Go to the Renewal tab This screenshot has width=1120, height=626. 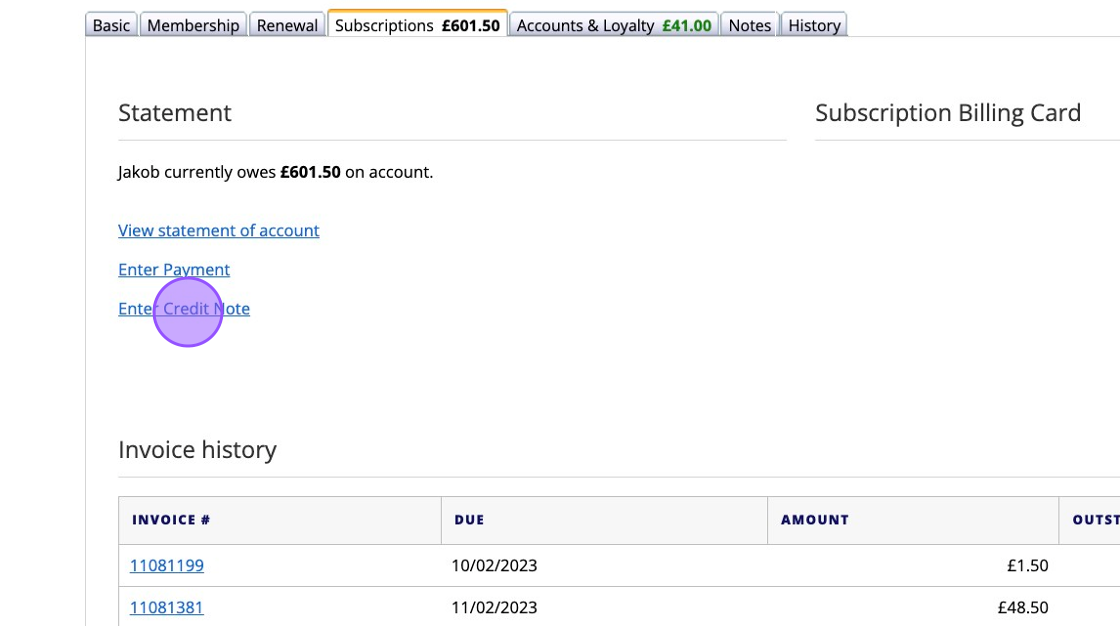pyautogui.click(x=287, y=25)
